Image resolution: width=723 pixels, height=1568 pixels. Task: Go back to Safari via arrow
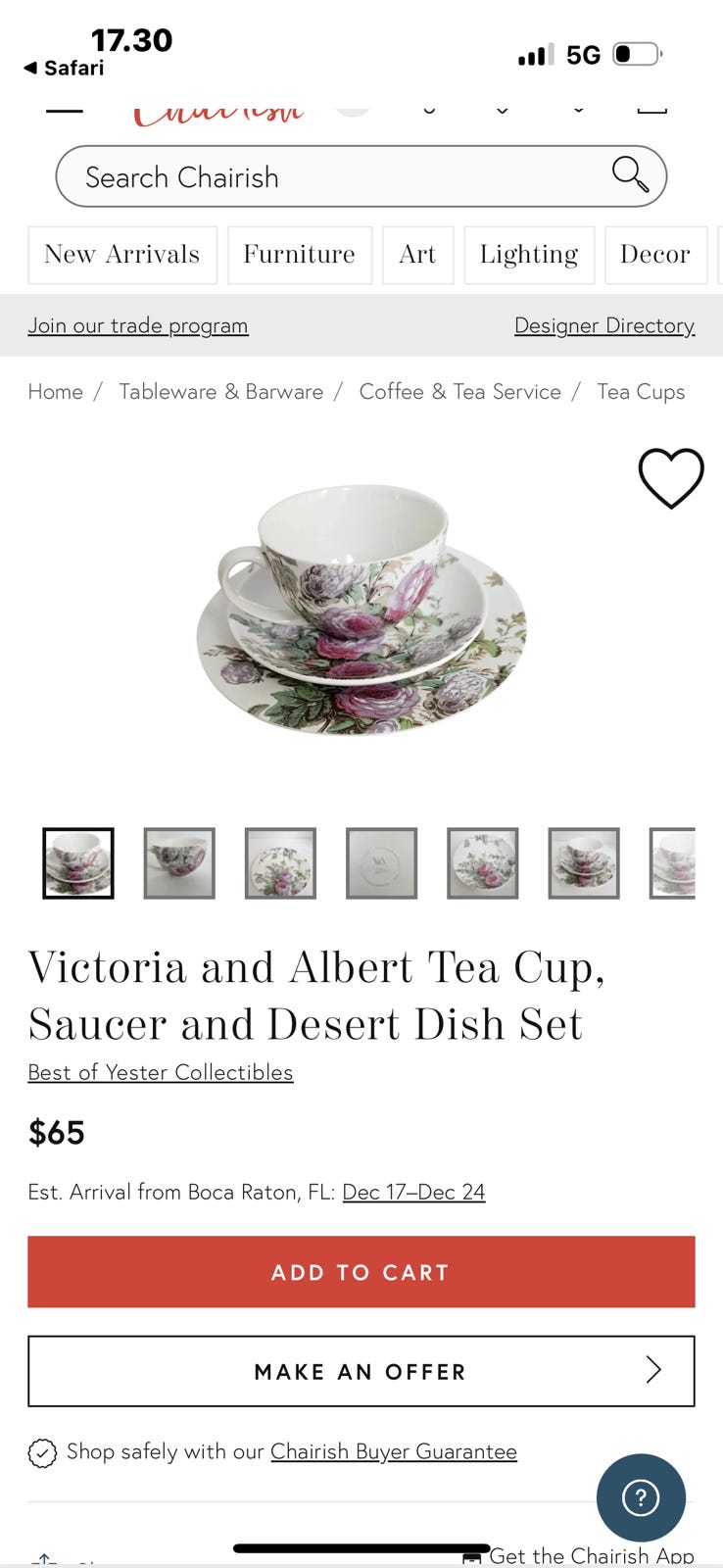click(30, 68)
